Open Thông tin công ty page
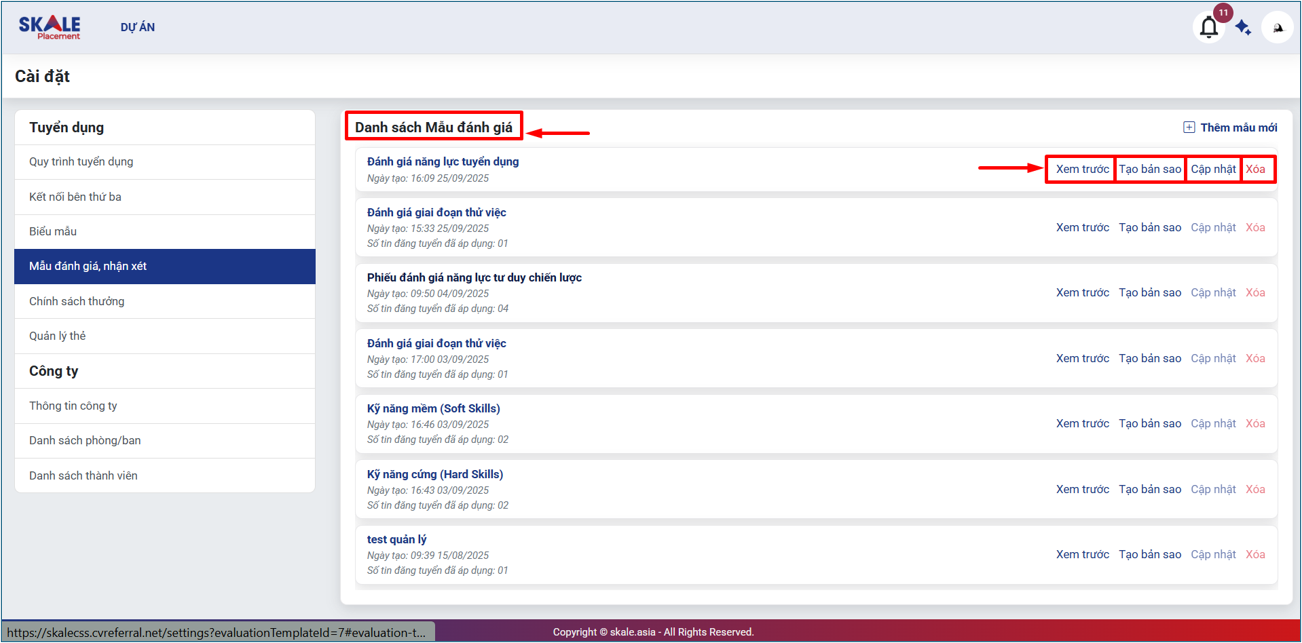Screen dimensions: 1302x643 click(x=73, y=406)
